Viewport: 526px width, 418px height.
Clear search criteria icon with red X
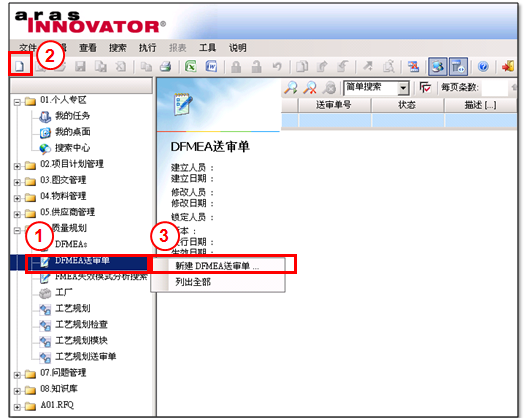click(310, 88)
